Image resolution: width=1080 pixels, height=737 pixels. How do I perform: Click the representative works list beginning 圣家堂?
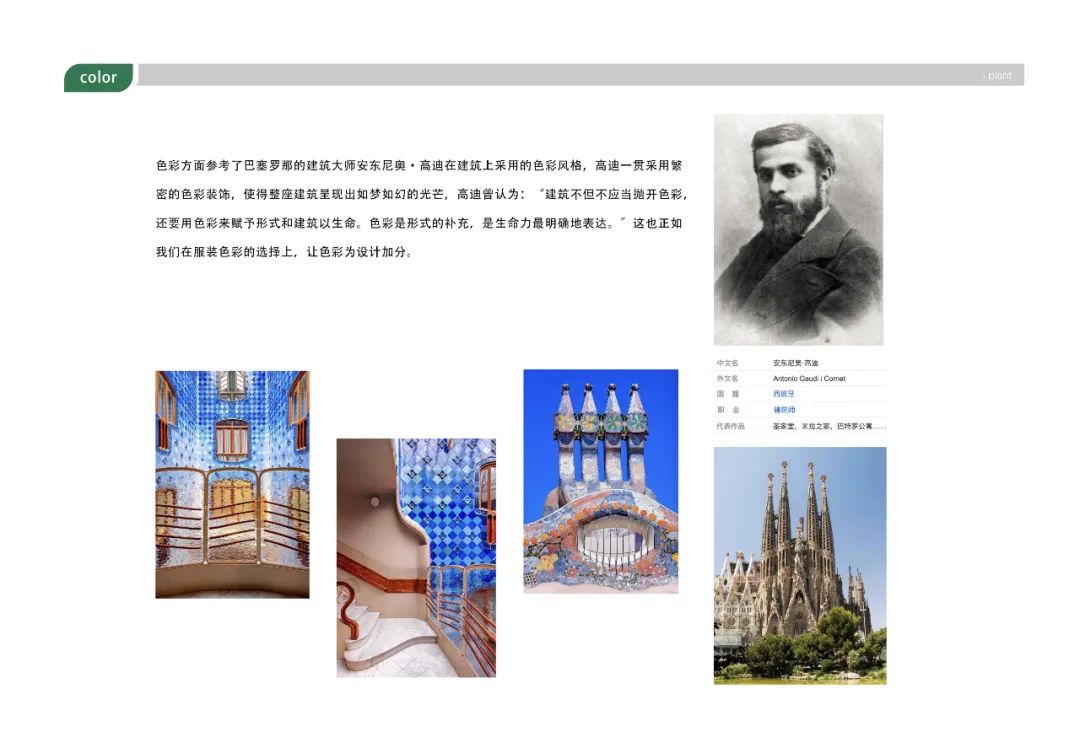pyautogui.click(x=828, y=426)
